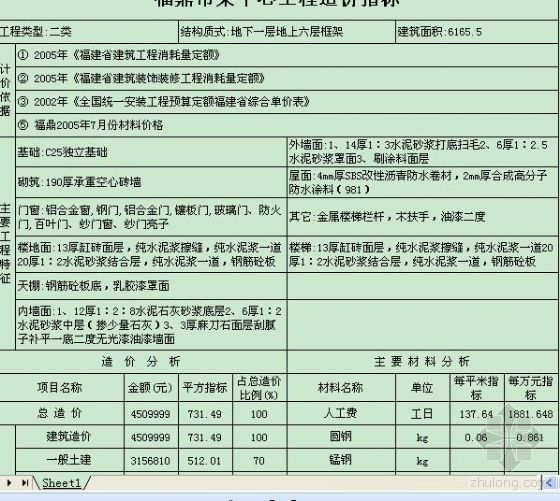
Task: Switch to the Sheet1 tab
Action: click(x=61, y=483)
